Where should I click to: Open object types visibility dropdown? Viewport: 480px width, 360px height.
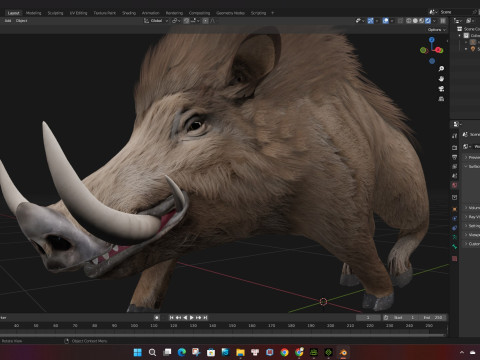(x=359, y=21)
